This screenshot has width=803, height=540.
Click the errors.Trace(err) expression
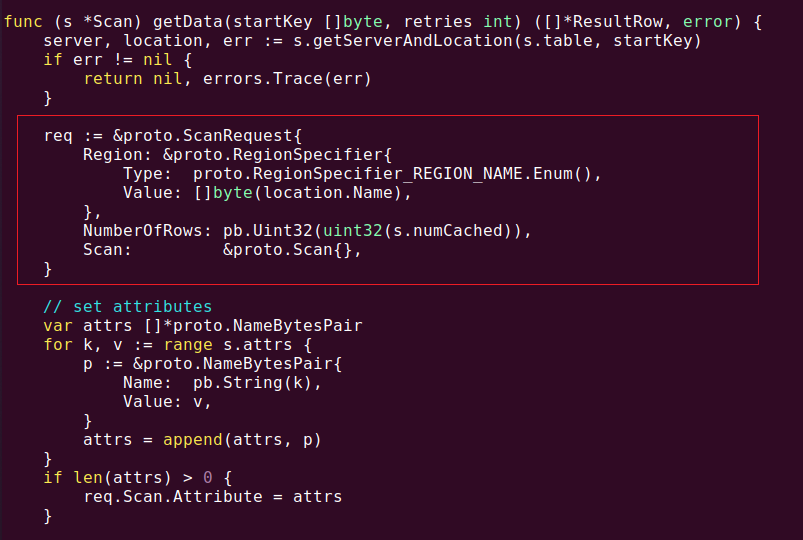[287, 79]
